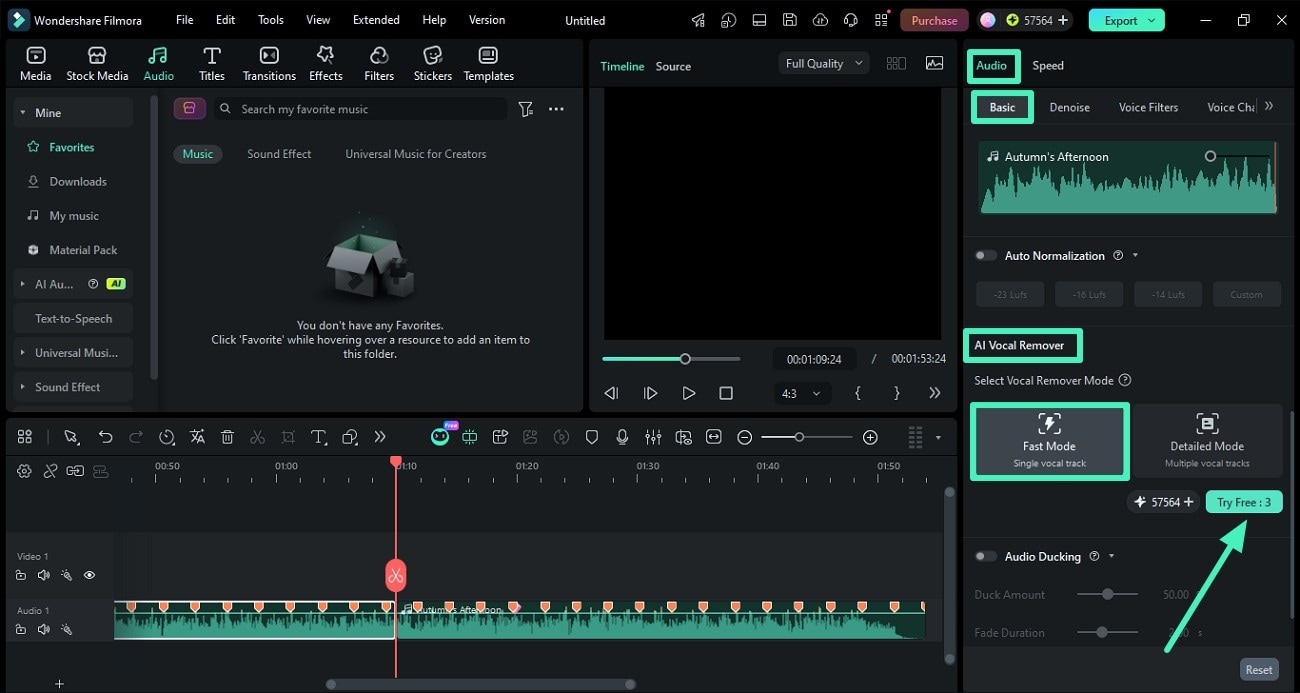Open the Titles panel
The image size is (1300, 693).
click(x=211, y=64)
